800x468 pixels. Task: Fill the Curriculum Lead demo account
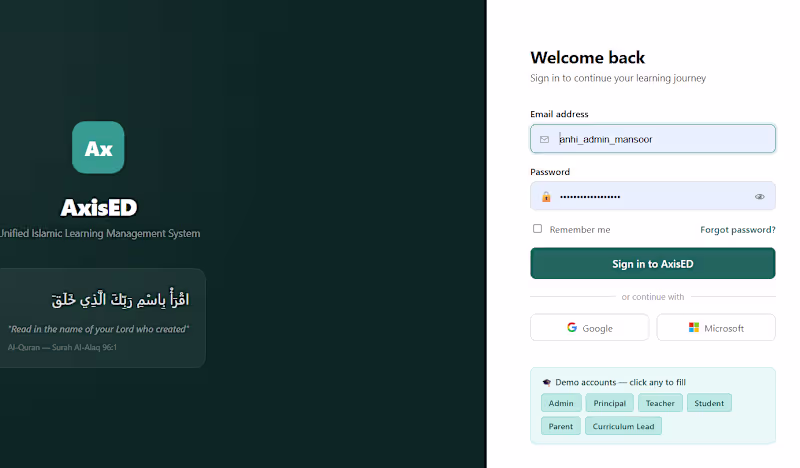(623, 426)
